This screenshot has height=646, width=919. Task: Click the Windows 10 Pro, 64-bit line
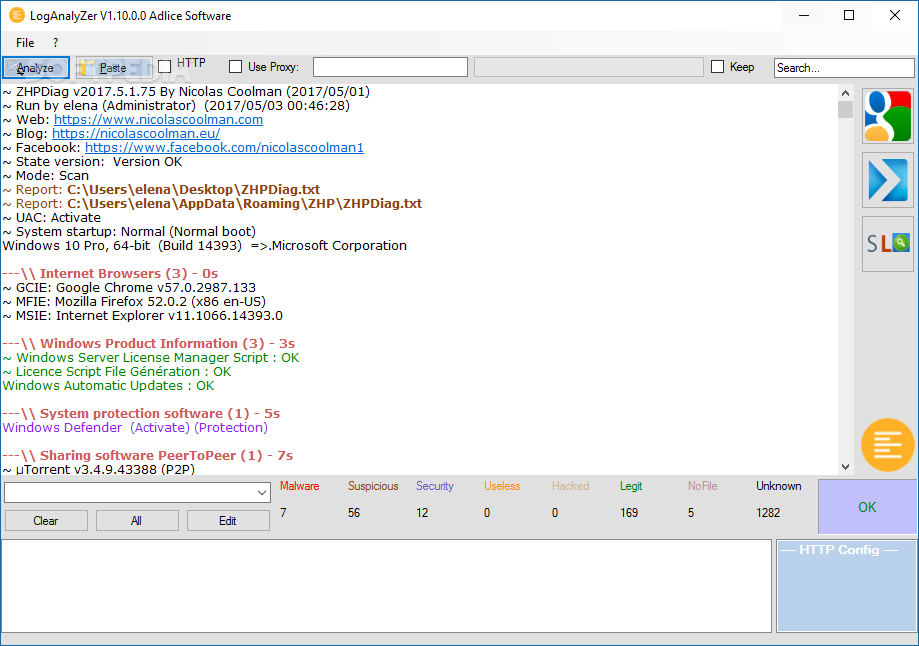point(205,246)
